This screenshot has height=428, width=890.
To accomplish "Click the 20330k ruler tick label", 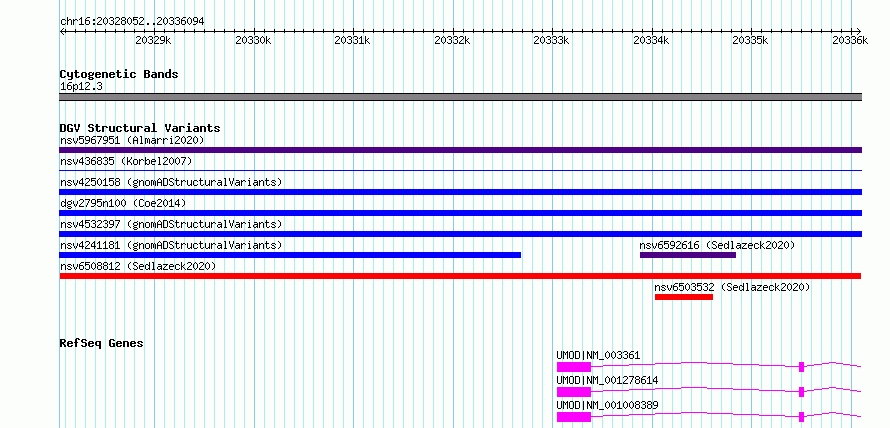I will pyautogui.click(x=253, y=40).
